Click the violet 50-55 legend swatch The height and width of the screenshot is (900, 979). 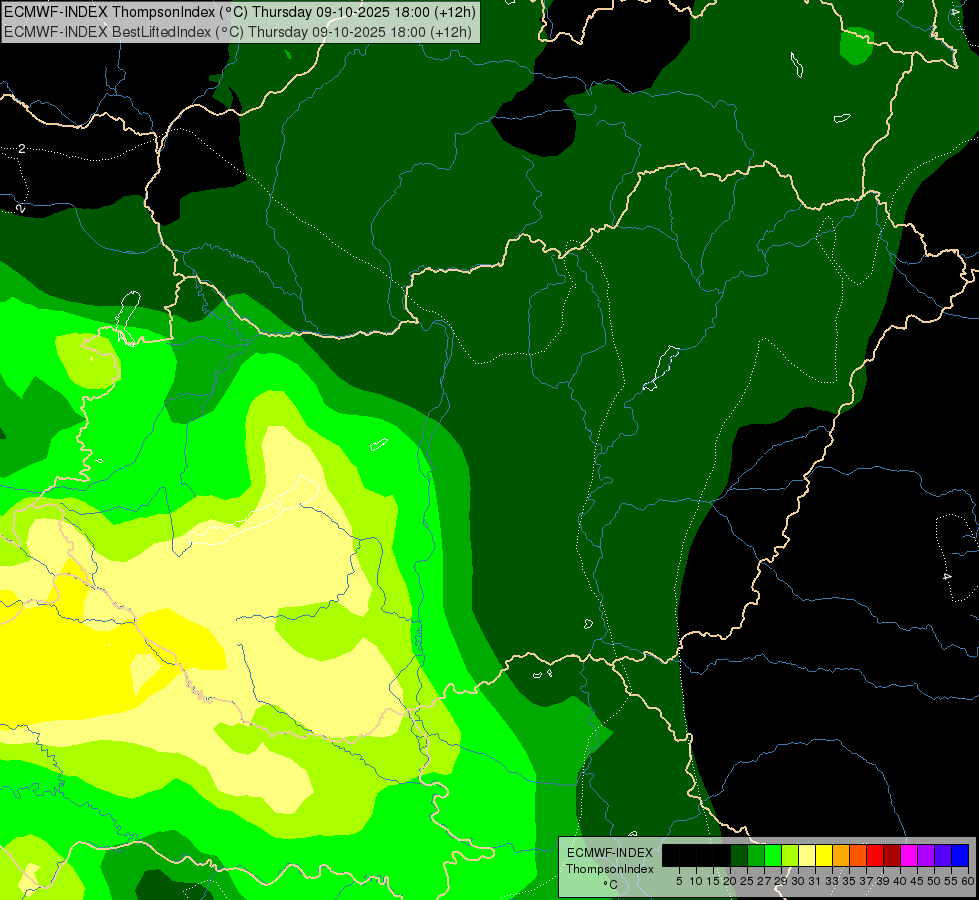pyautogui.click(x=943, y=855)
